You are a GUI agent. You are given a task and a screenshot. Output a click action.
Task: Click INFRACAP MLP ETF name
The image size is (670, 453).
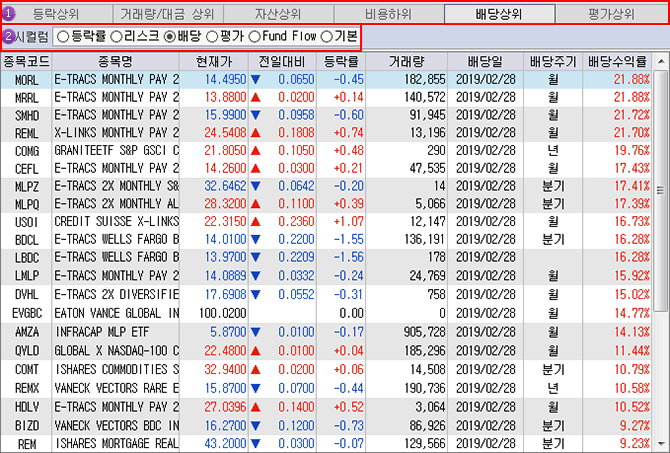[x=102, y=332]
